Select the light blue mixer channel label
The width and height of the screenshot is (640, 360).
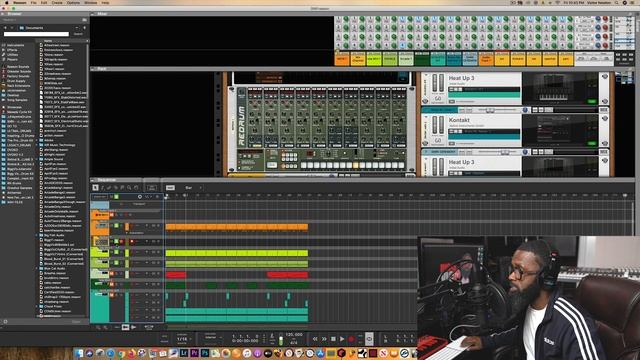470,59
